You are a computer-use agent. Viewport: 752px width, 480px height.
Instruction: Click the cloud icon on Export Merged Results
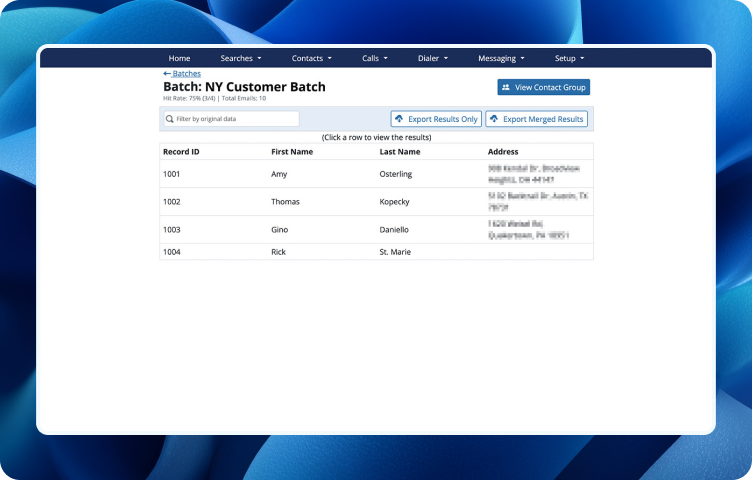pos(494,119)
